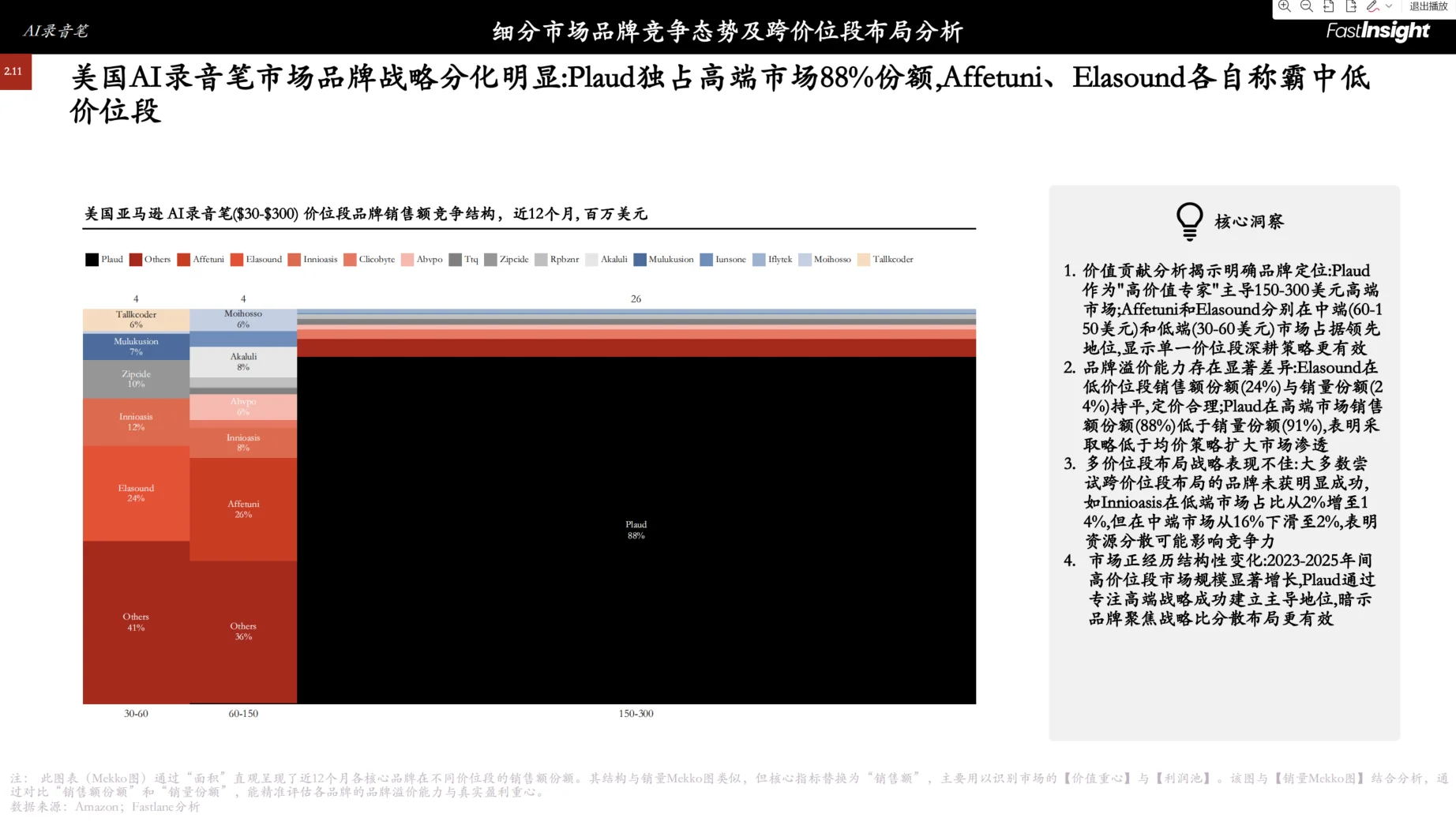The image size is (1456, 829).
Task: Click the Tallkcoder legend swatch
Action: pyautogui.click(x=864, y=260)
